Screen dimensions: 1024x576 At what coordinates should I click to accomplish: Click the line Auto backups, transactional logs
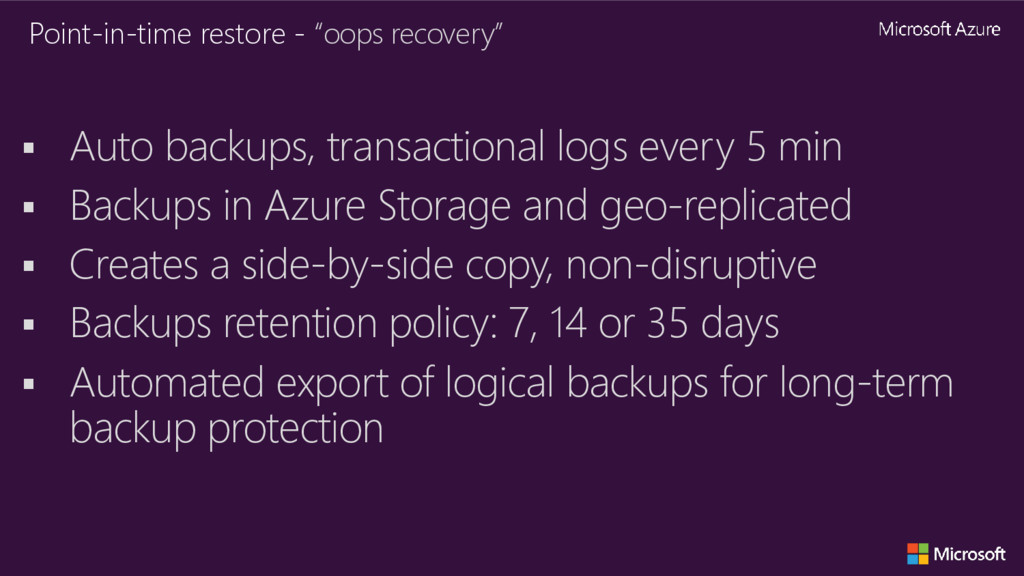456,148
